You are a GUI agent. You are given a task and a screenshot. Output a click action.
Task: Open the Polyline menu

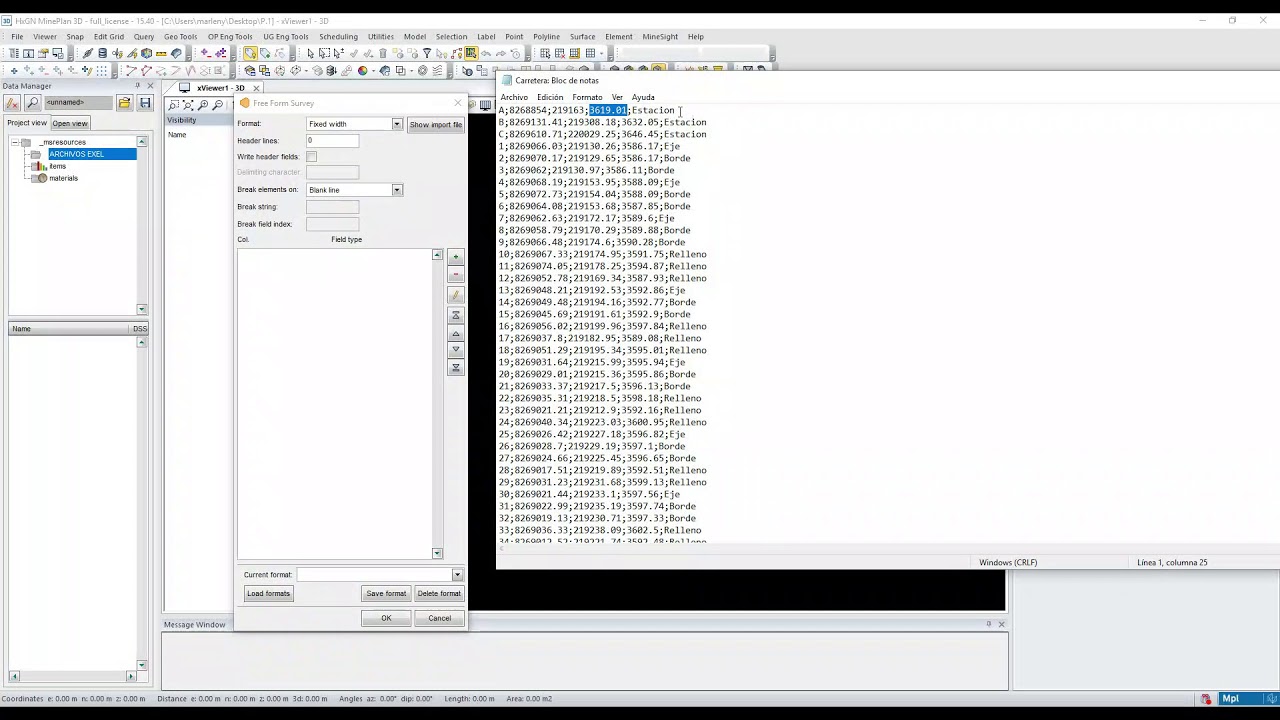(546, 37)
